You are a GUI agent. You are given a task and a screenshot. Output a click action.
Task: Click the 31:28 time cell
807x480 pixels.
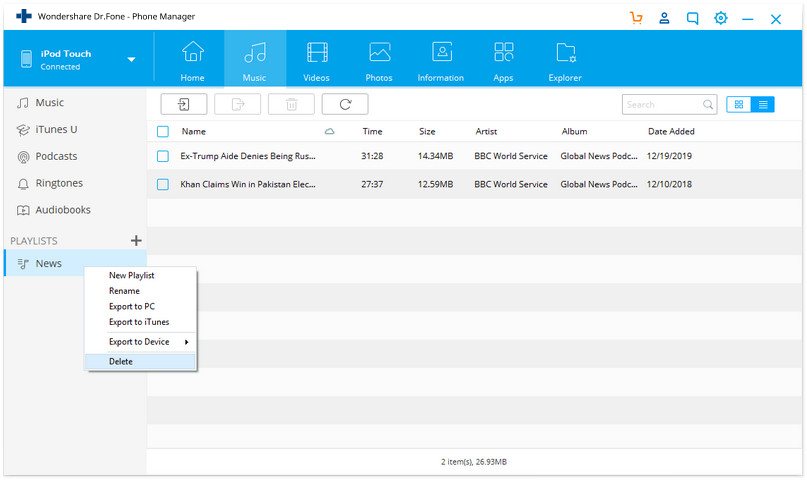point(372,156)
